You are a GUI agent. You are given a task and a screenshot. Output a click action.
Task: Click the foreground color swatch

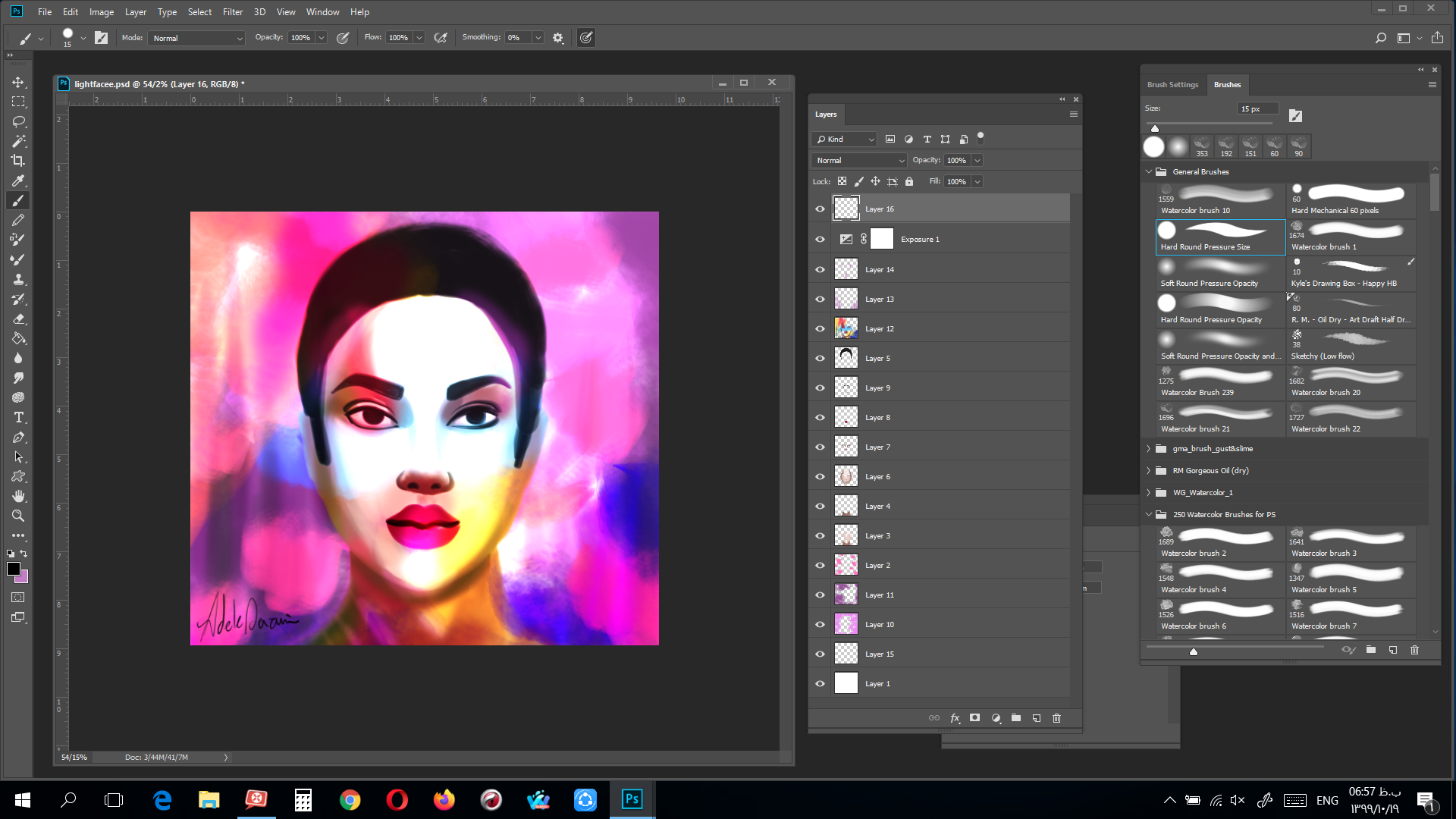click(x=13, y=569)
